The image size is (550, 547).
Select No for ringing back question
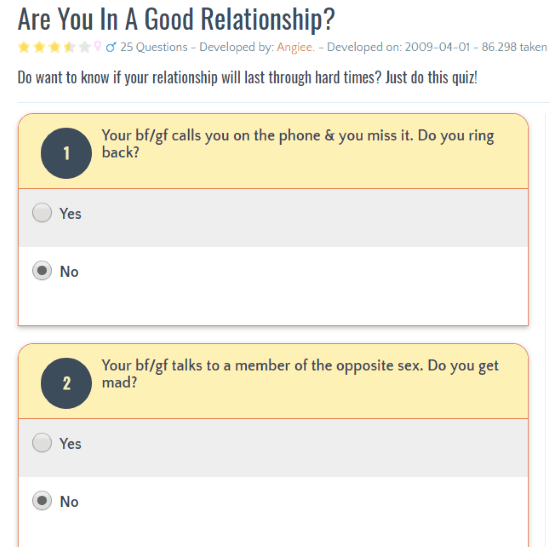point(42,271)
